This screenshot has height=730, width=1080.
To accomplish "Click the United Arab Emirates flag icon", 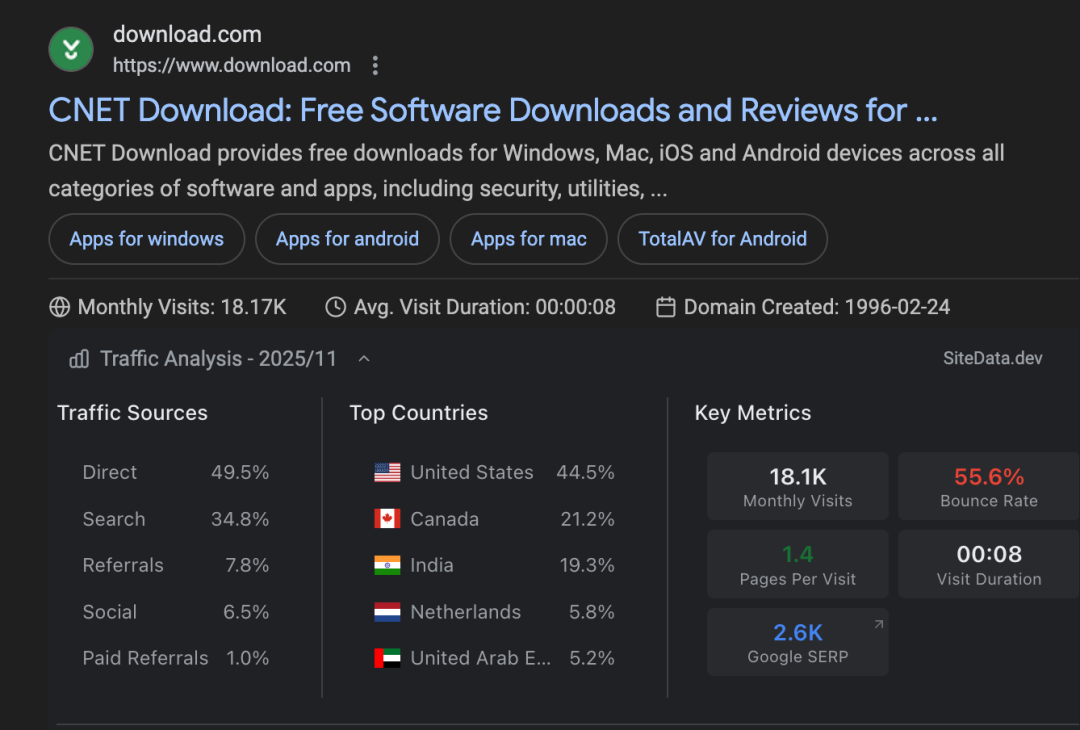I will tap(387, 658).
